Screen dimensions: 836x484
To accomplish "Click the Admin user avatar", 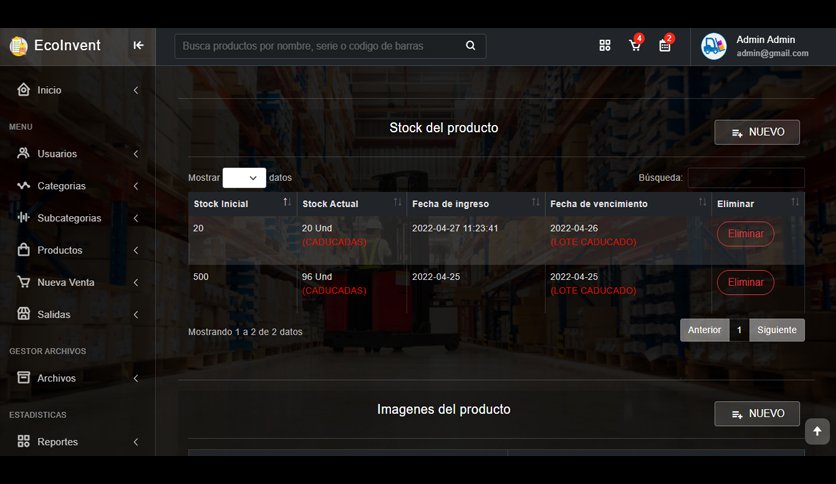I will click(713, 46).
